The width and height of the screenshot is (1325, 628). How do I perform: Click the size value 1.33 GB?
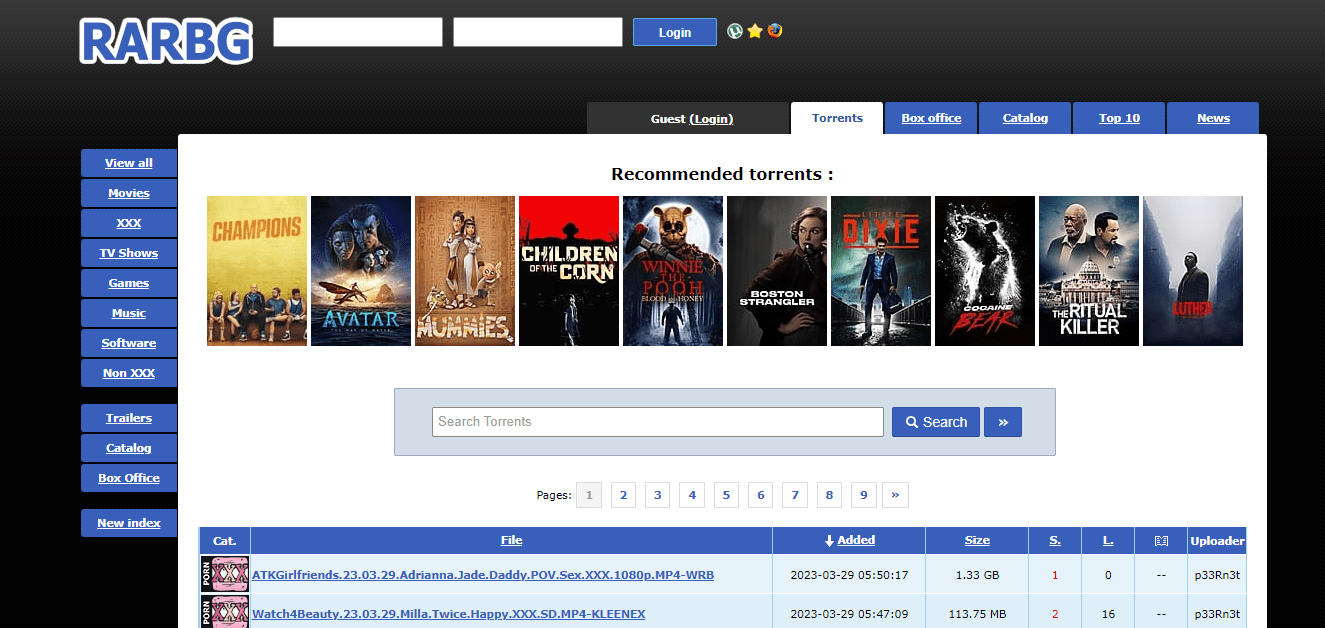[x=977, y=575]
